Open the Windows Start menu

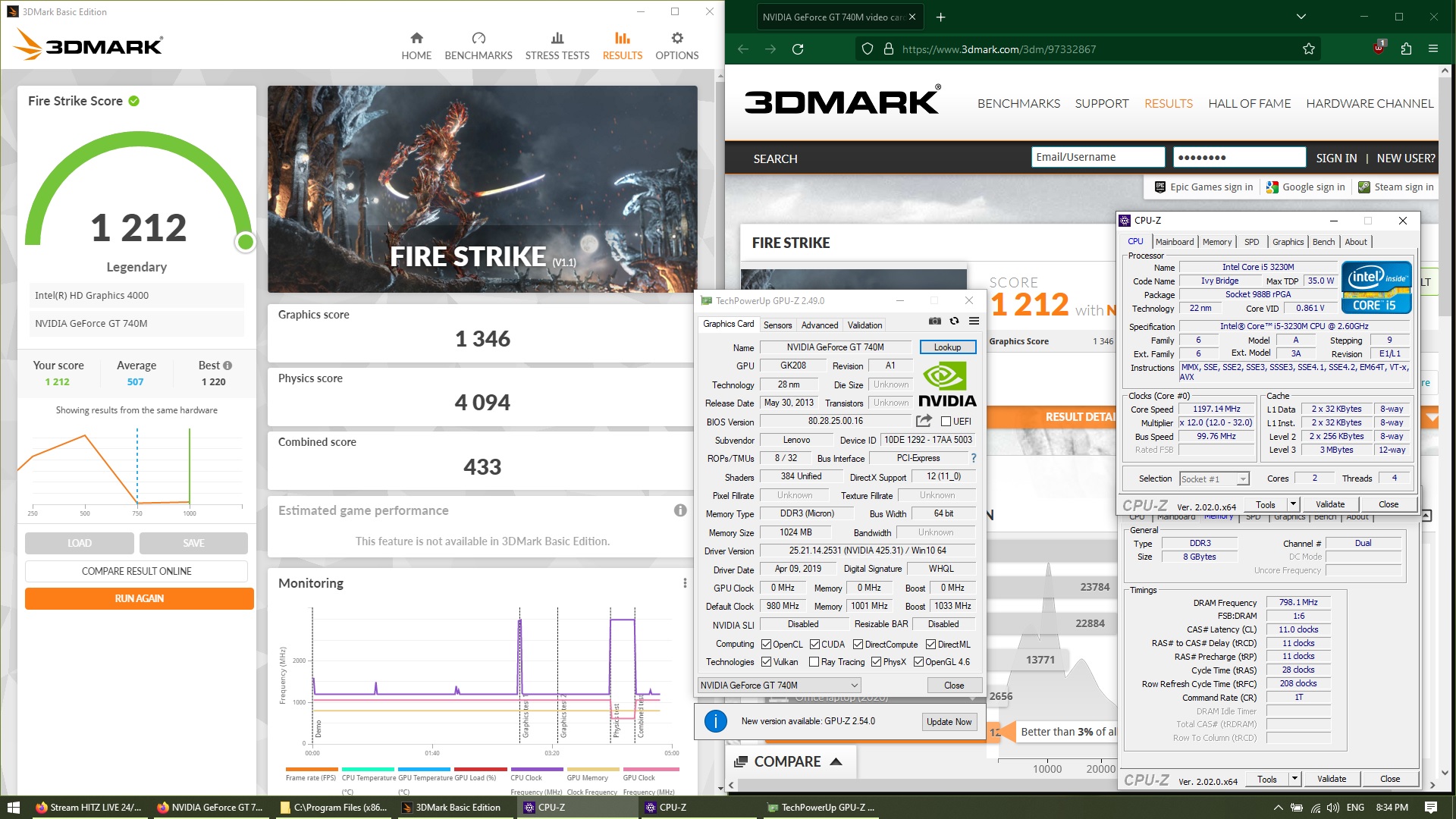[13, 808]
